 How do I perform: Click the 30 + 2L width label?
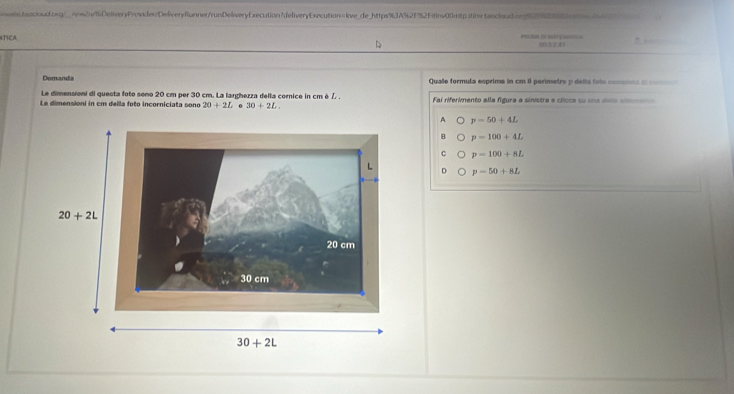257,343
